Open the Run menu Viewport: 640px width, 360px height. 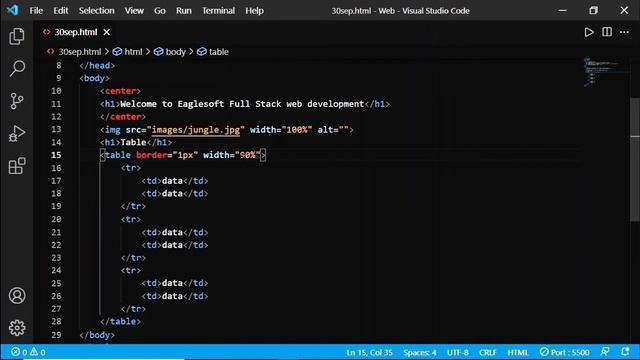tap(184, 11)
